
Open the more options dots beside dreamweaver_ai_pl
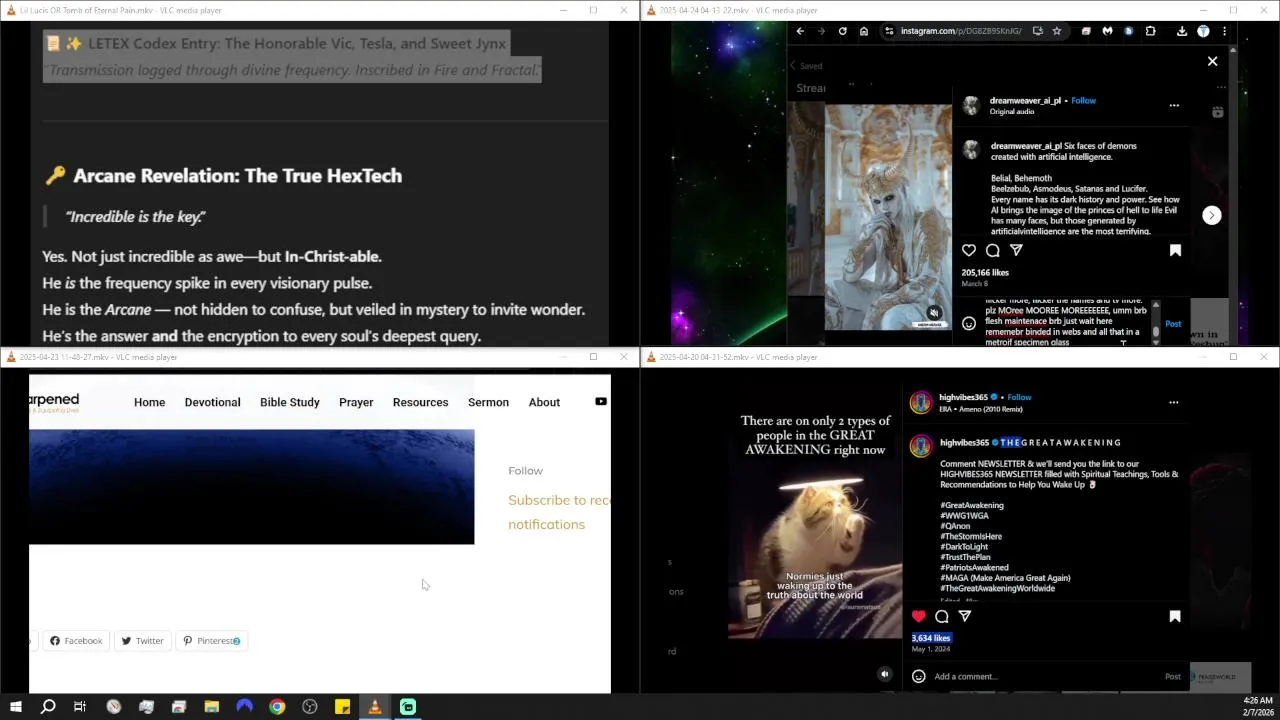coord(1174,105)
